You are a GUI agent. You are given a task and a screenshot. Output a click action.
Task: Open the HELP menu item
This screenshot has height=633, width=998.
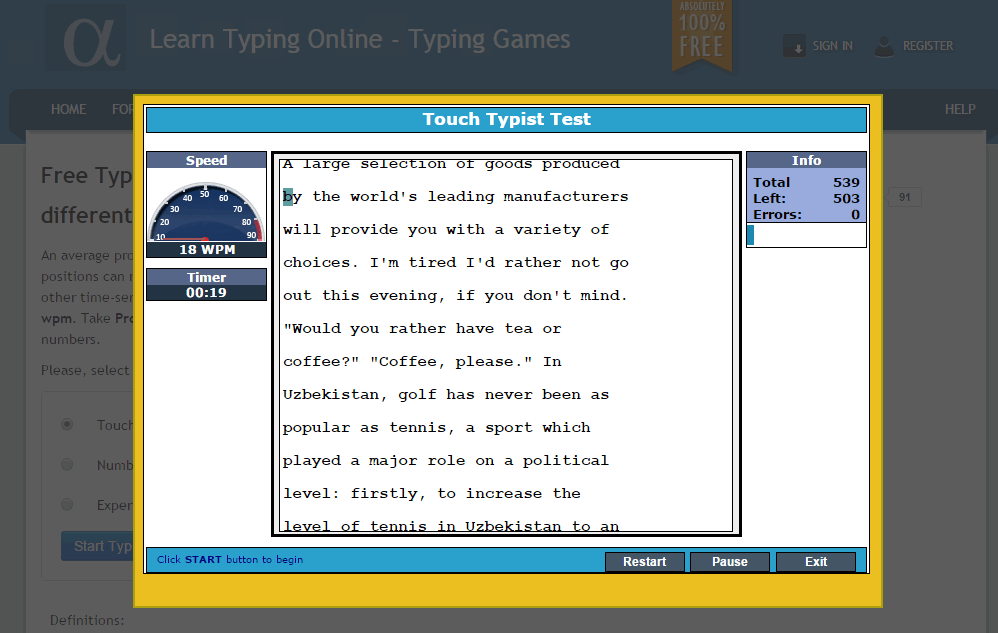(959, 109)
